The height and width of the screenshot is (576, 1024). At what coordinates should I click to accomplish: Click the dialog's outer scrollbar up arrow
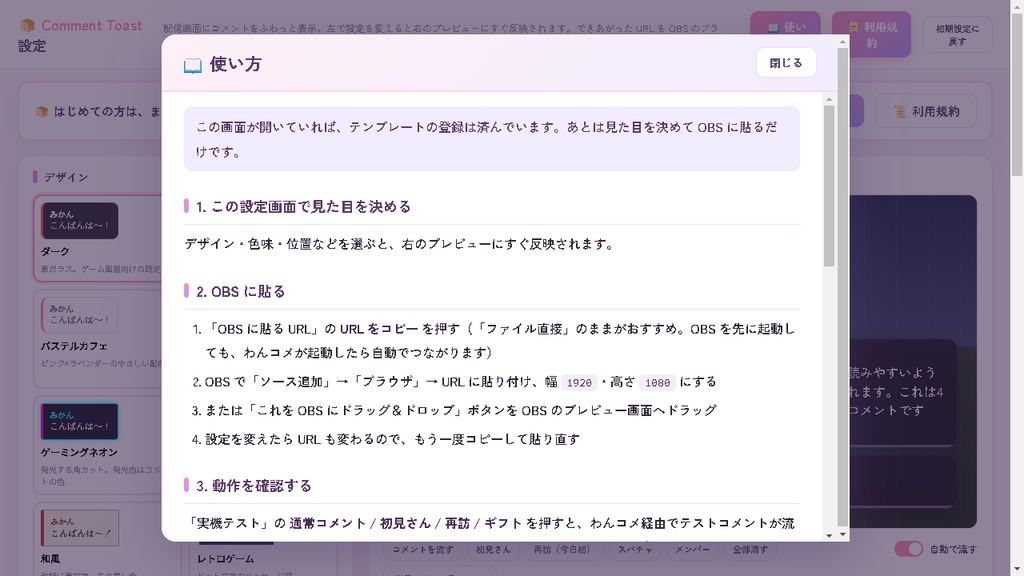pyautogui.click(x=842, y=42)
